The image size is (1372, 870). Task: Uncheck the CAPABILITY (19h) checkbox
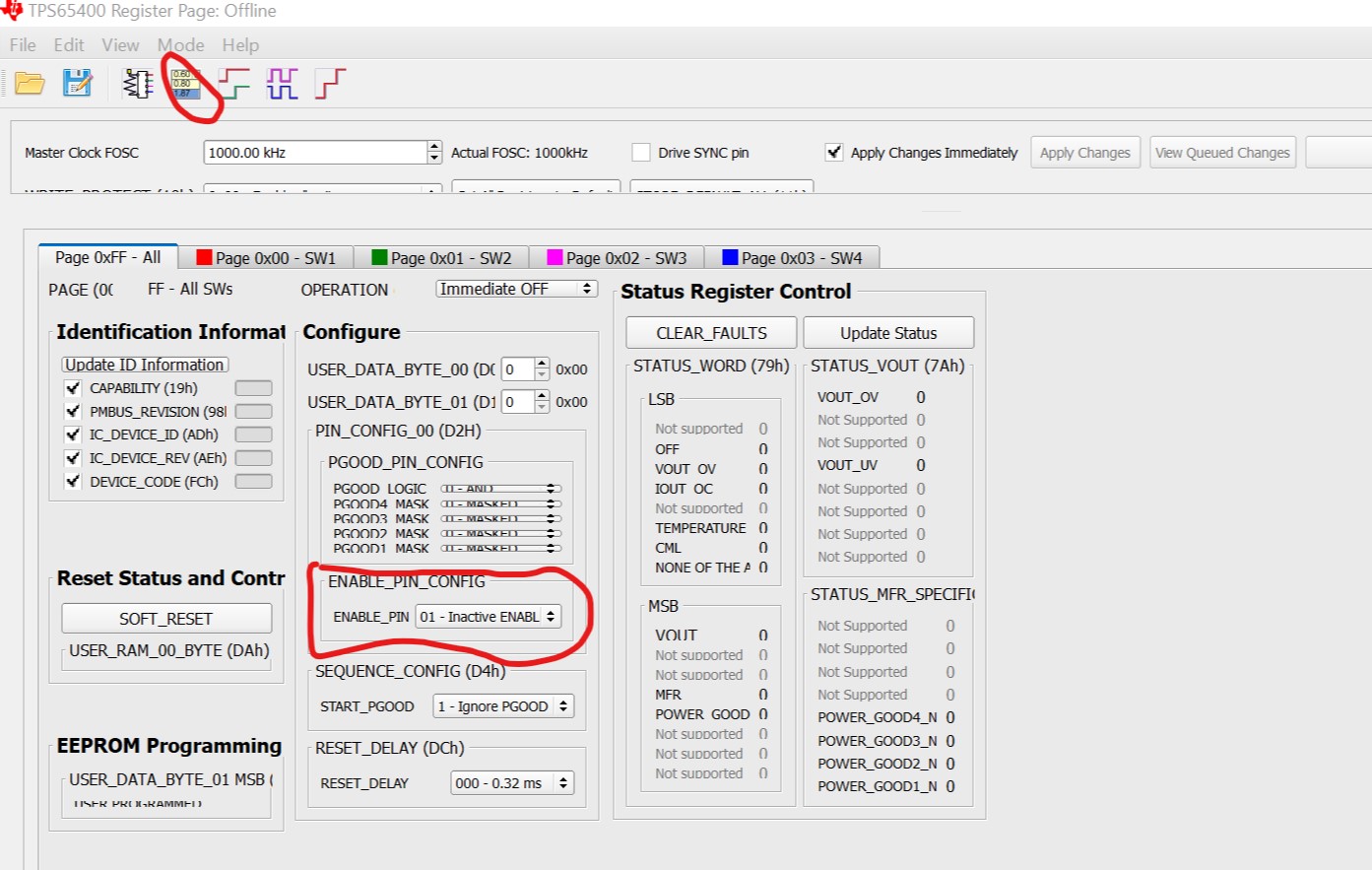[x=73, y=388]
